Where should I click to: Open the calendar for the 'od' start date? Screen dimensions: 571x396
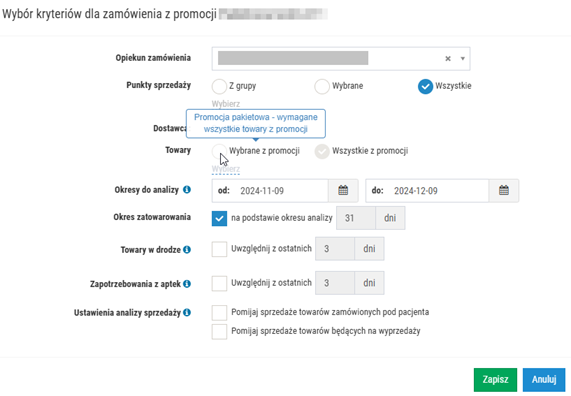(343, 191)
